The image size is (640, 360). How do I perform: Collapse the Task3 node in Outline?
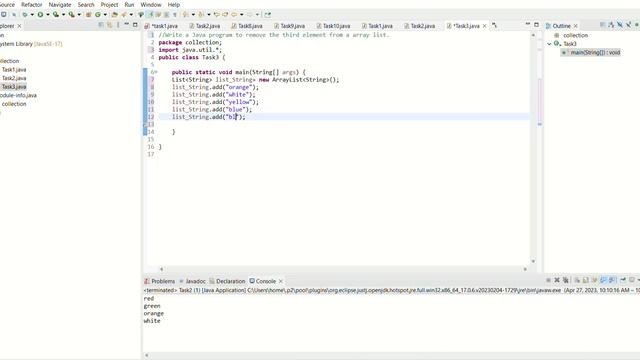549,44
